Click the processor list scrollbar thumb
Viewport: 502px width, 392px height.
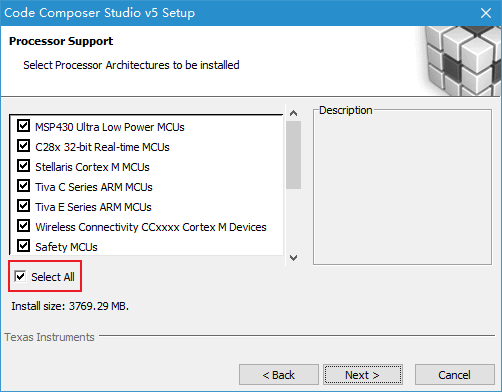point(293,155)
